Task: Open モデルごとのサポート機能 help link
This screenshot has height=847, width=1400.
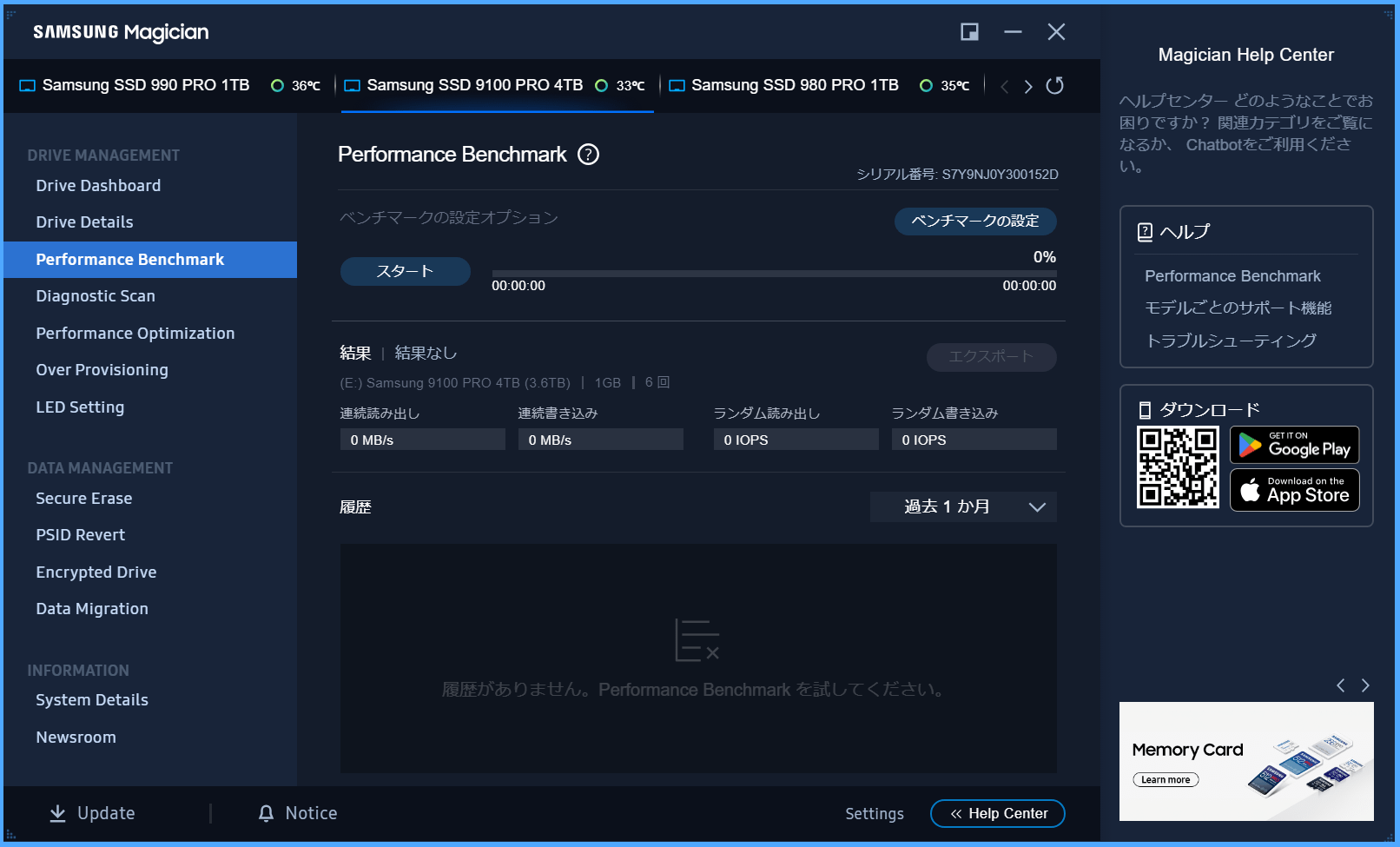Action: tap(1238, 308)
